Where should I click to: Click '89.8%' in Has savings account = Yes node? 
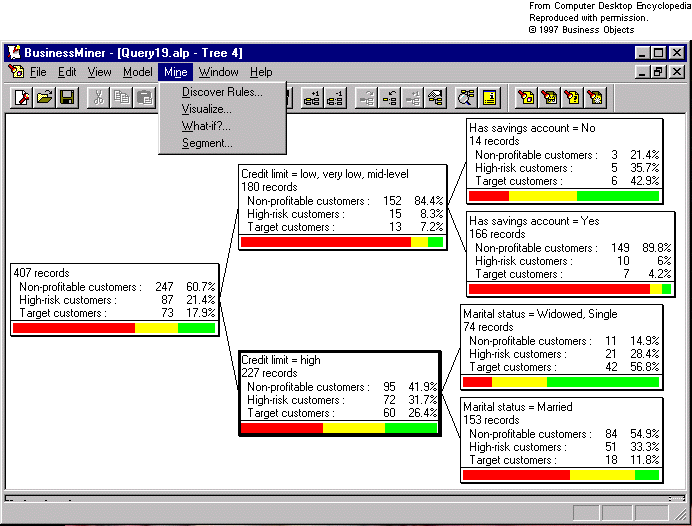tap(657, 248)
